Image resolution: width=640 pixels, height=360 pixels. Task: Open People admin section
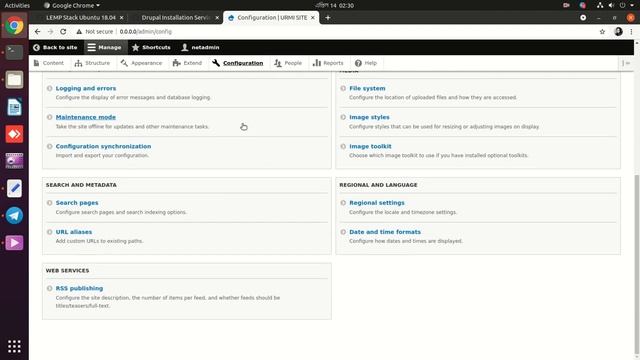point(288,63)
